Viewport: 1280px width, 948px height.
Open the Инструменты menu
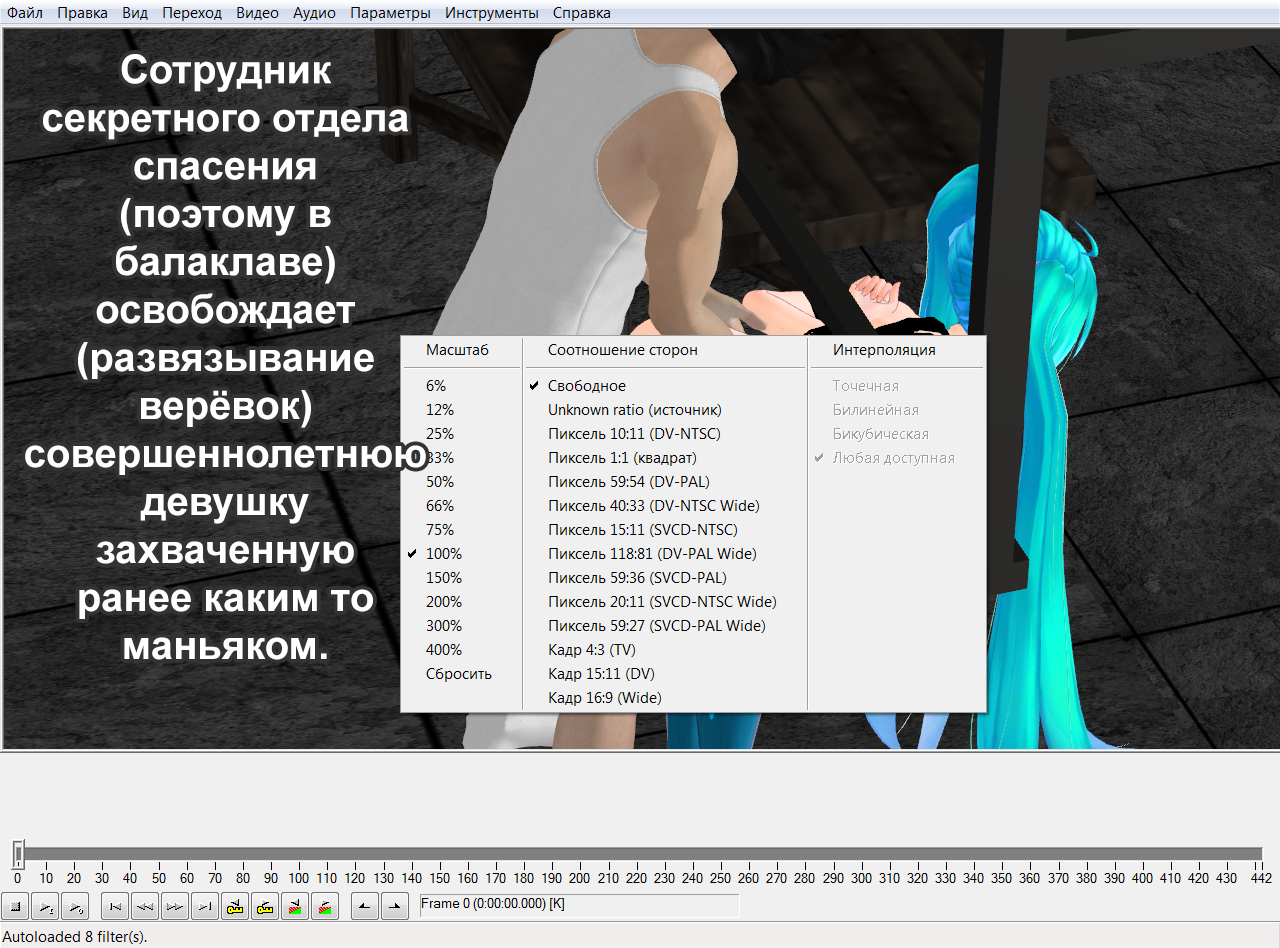492,13
